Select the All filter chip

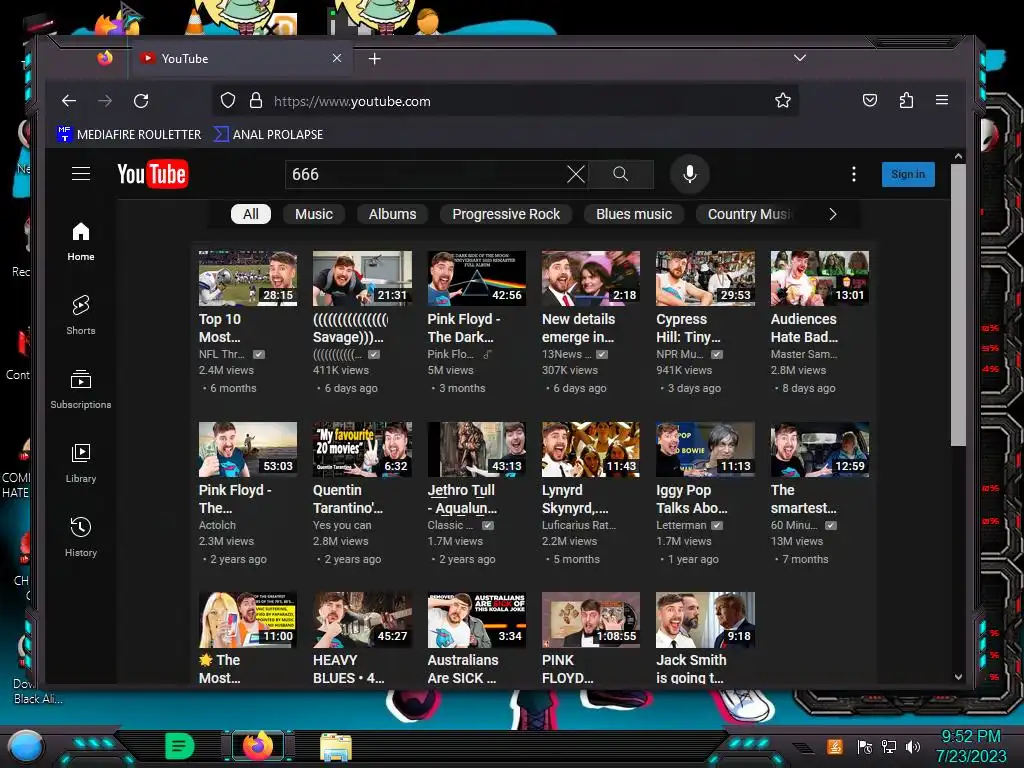click(x=251, y=214)
